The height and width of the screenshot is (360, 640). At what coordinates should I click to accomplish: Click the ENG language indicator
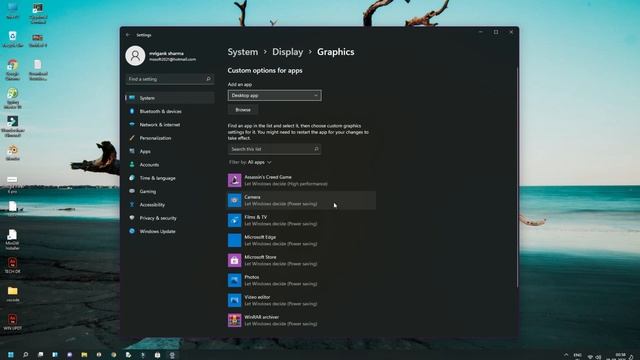click(x=577, y=356)
